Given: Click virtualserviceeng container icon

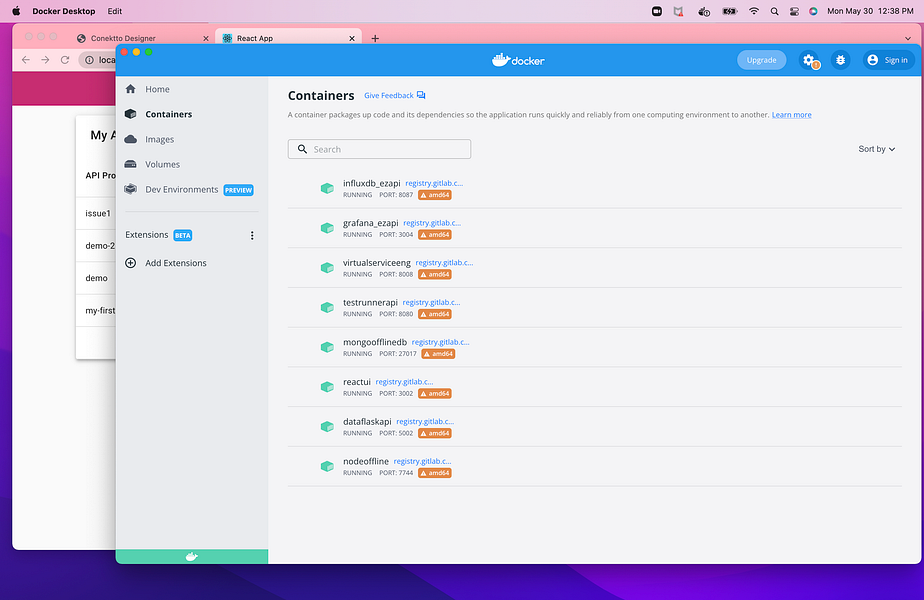Looking at the screenshot, I should pos(327,268).
